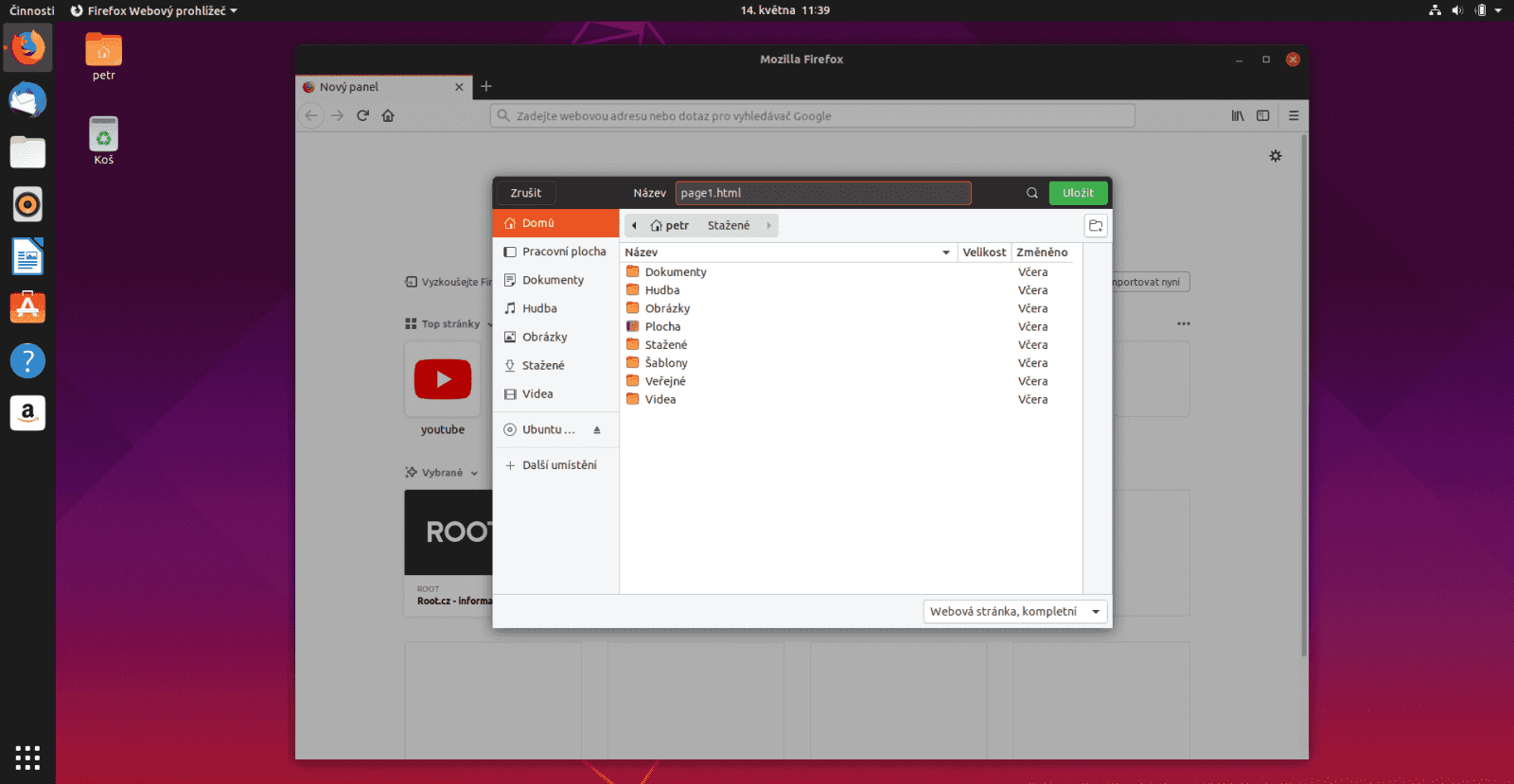Open the Koš trash desktop icon
Image resolution: width=1514 pixels, height=784 pixels.
103,141
